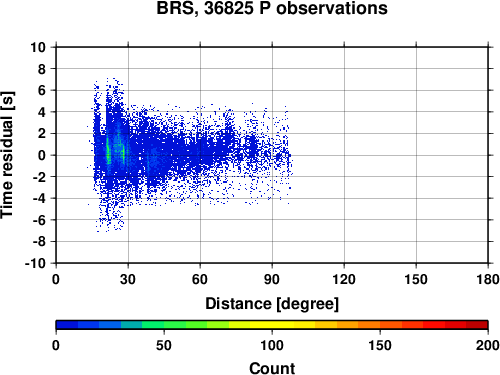Click the green segment of the colorbar near 50
Viewport: 500px width, 375px height.
164,325
